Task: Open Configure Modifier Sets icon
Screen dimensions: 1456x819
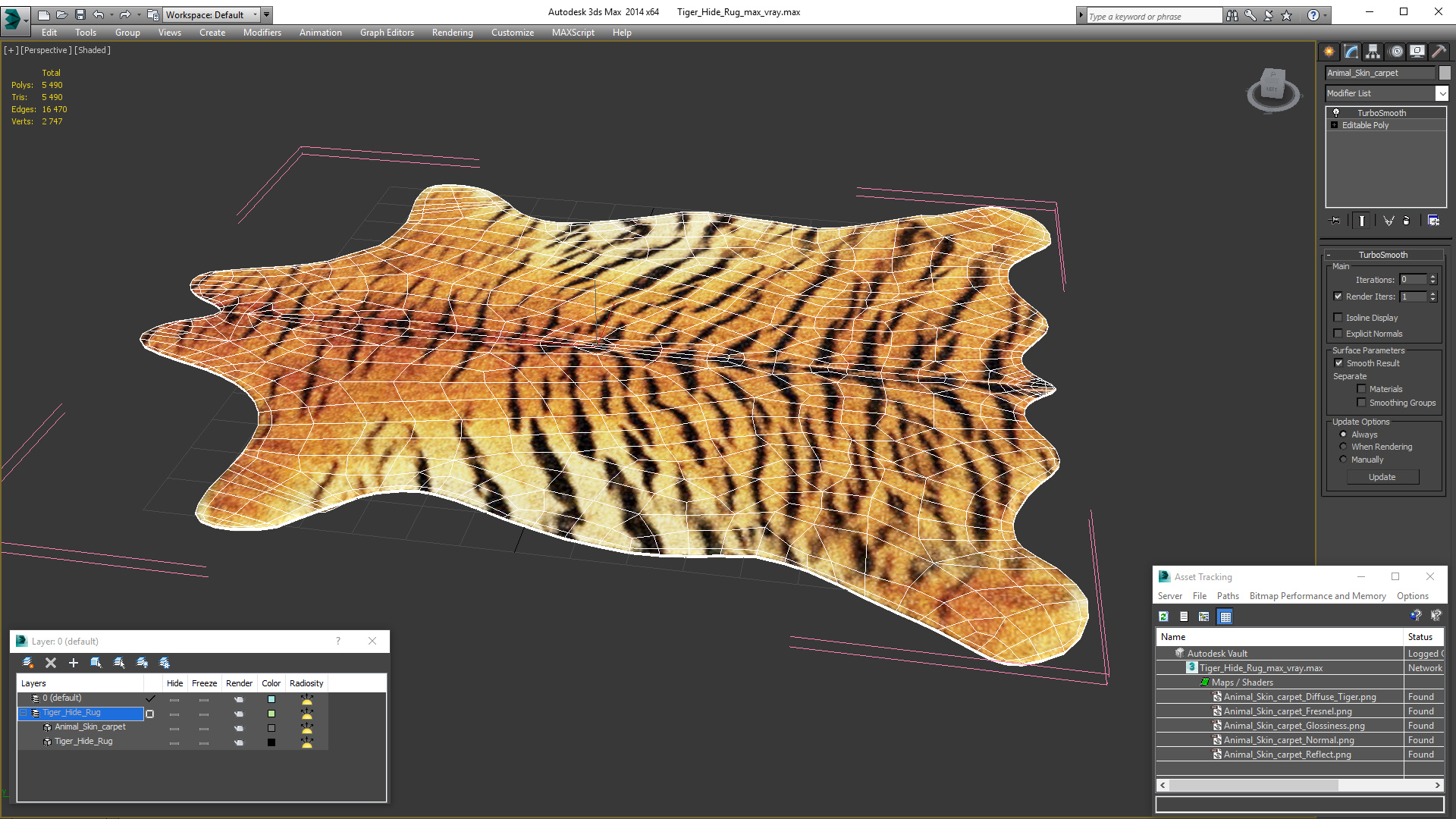Action: (1433, 221)
